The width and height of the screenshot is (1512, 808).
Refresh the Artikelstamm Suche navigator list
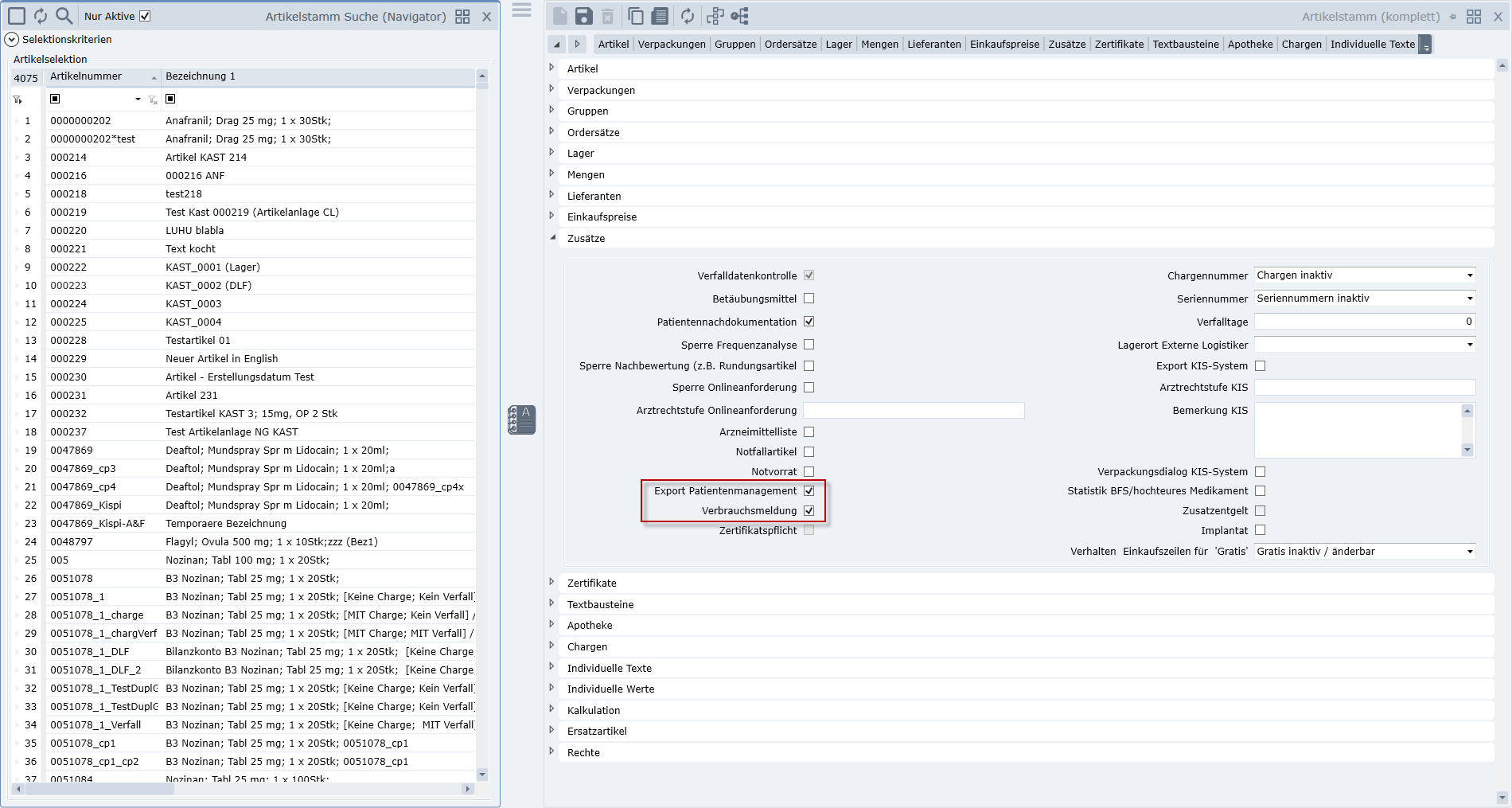point(41,16)
